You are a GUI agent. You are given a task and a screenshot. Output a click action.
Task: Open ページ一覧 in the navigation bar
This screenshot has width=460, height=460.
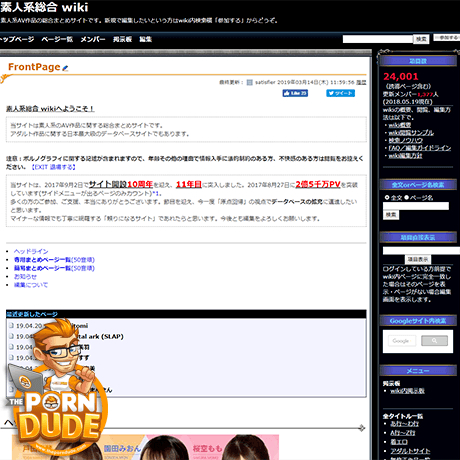pos(57,39)
